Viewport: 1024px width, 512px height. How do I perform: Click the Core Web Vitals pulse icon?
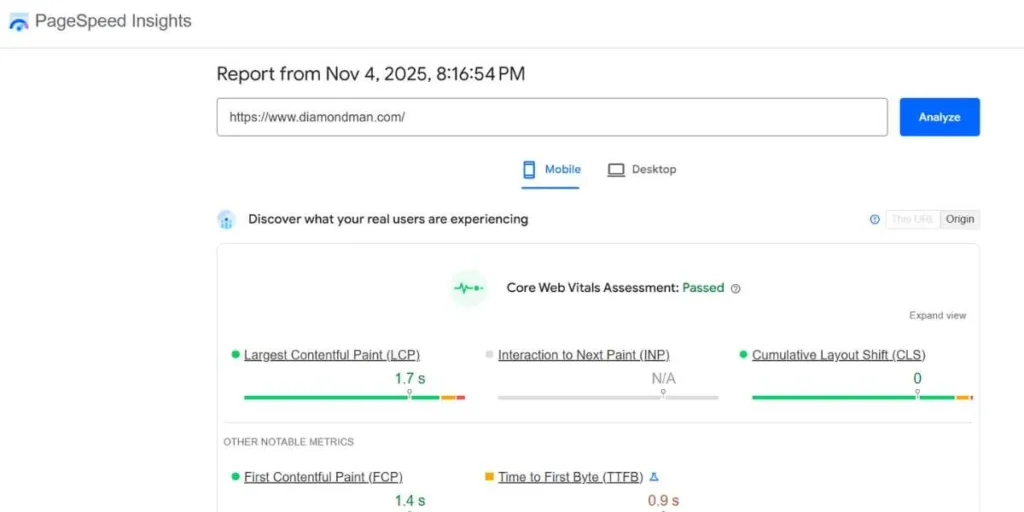pyautogui.click(x=468, y=288)
